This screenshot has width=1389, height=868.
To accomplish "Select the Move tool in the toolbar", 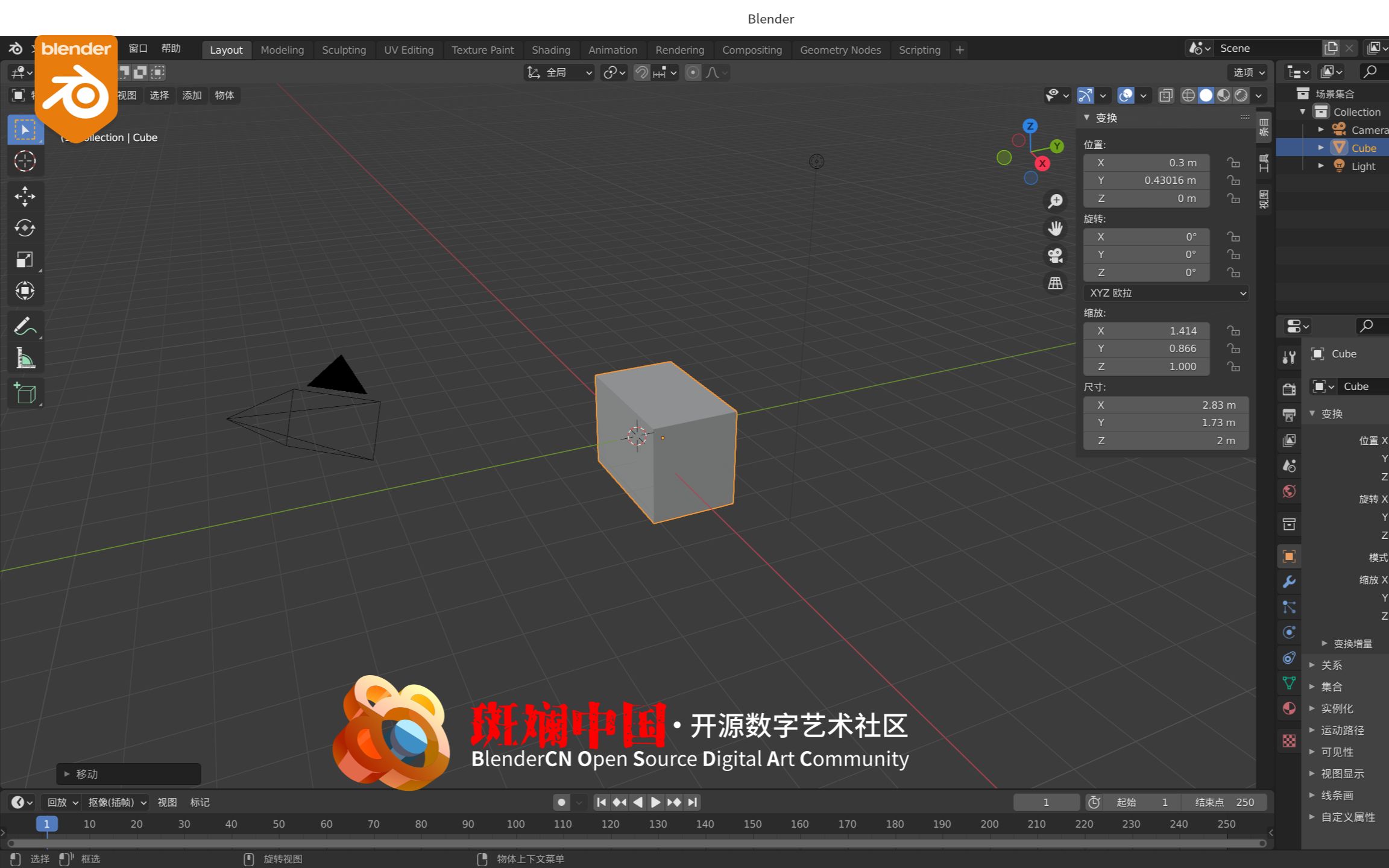I will tap(25, 197).
